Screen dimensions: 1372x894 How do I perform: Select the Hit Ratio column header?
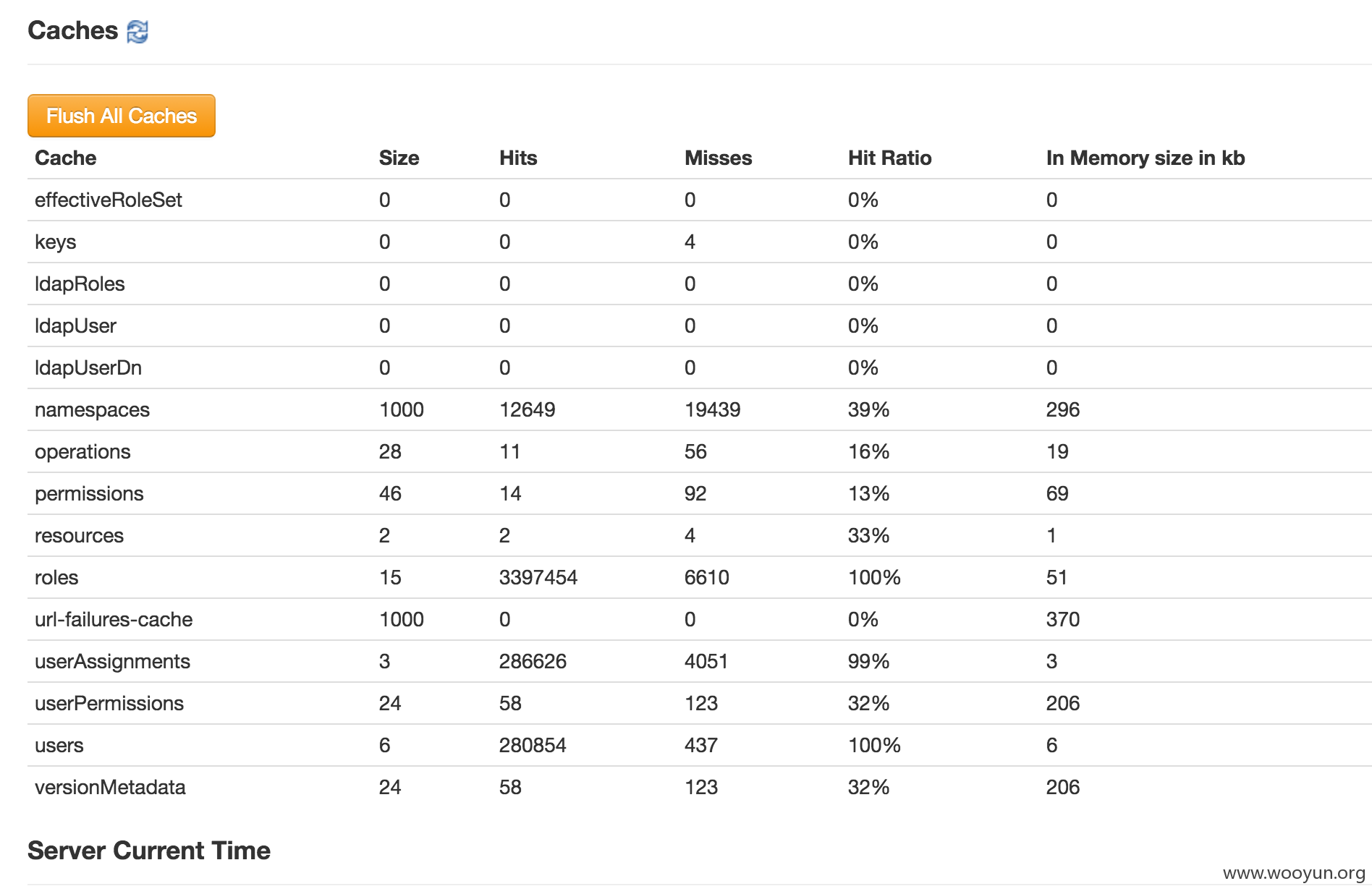[889, 158]
